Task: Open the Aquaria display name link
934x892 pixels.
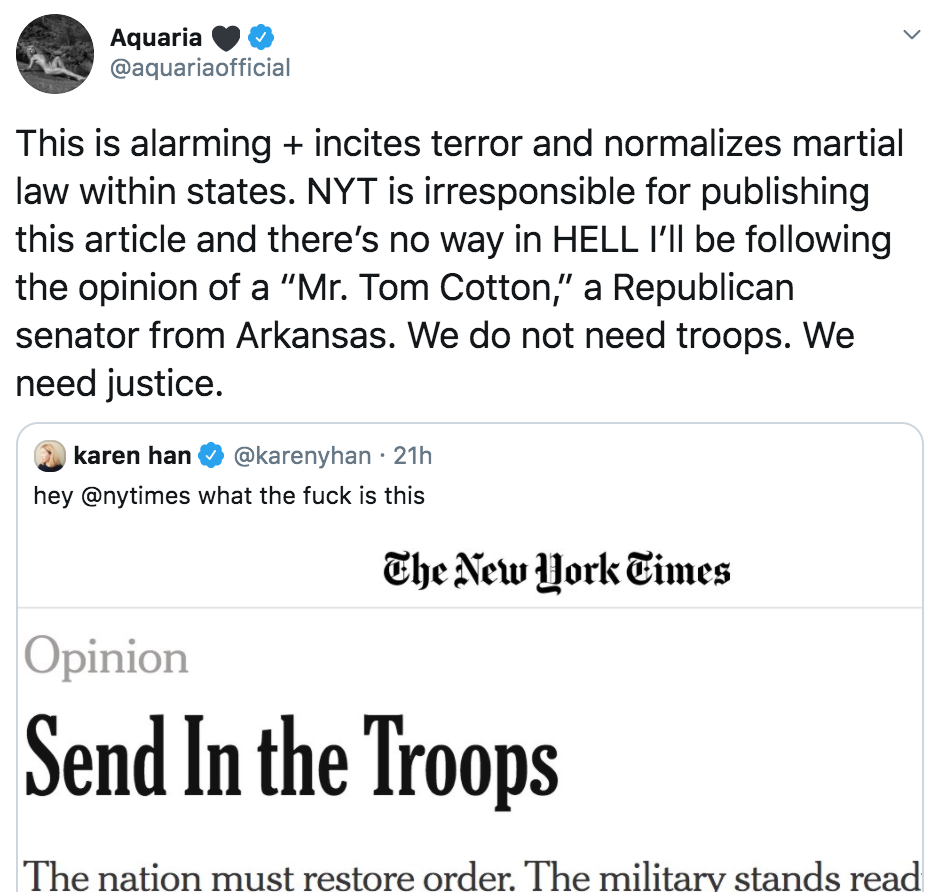Action: point(155,38)
